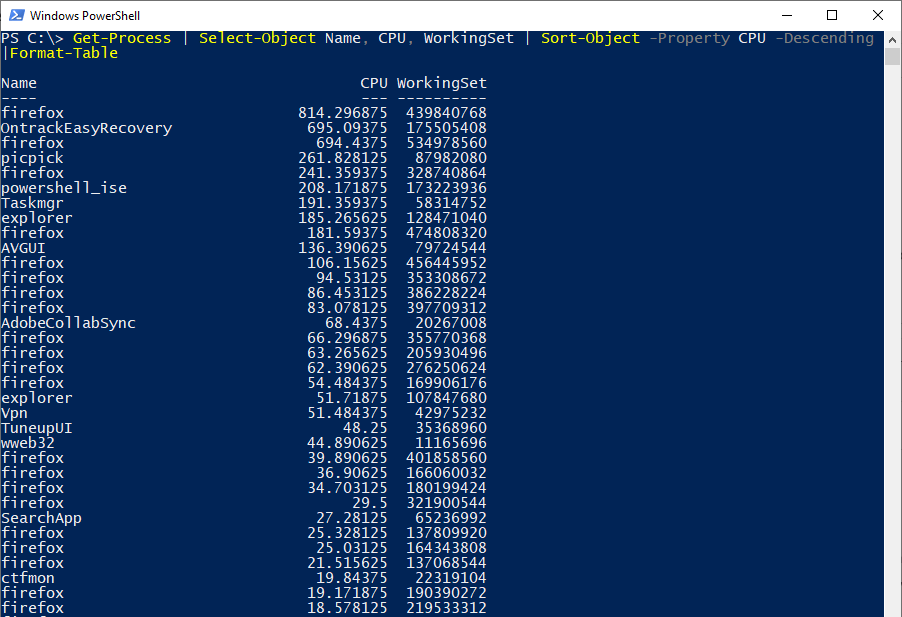Maximize the Windows PowerShell window

pos(832,15)
